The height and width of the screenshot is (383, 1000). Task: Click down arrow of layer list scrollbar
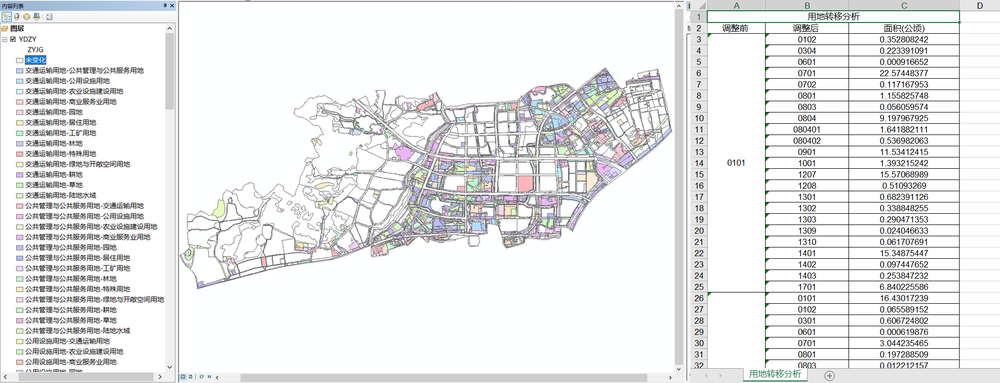[x=169, y=367]
